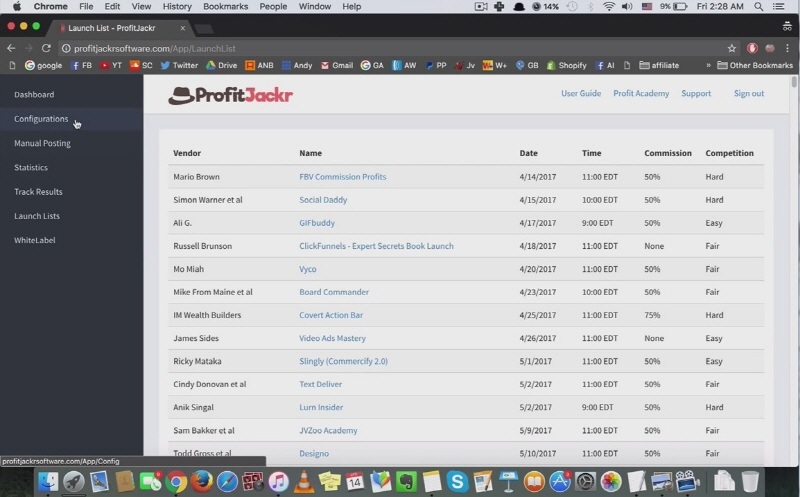Open VLC cone icon in dock
Image resolution: width=800 pixels, height=497 pixels.
(x=304, y=481)
